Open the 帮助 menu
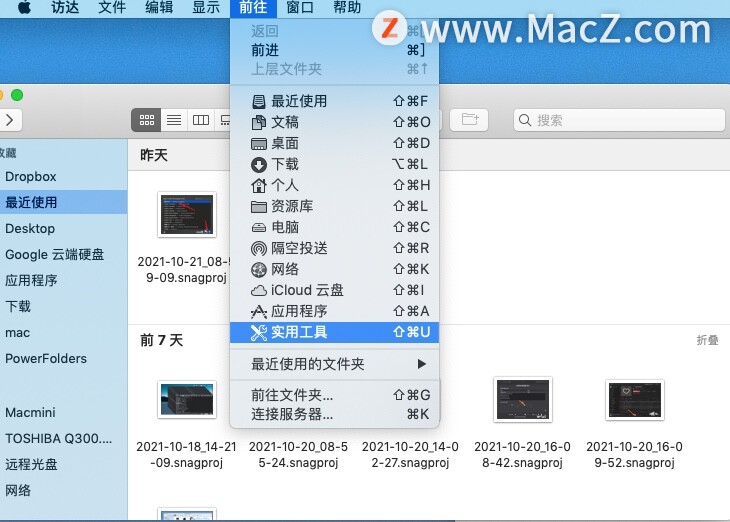The image size is (730, 522). coord(347,7)
